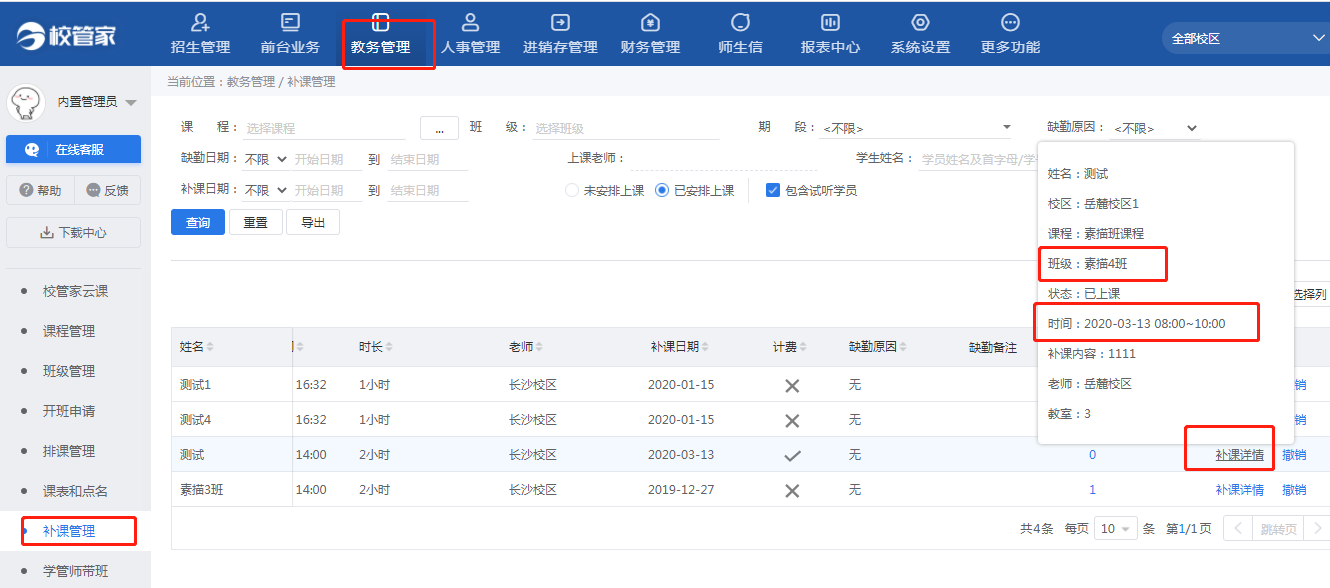Image resolution: width=1330 pixels, height=588 pixels.
Task: Open the 全部校区 campus dropdown
Action: pos(1246,38)
